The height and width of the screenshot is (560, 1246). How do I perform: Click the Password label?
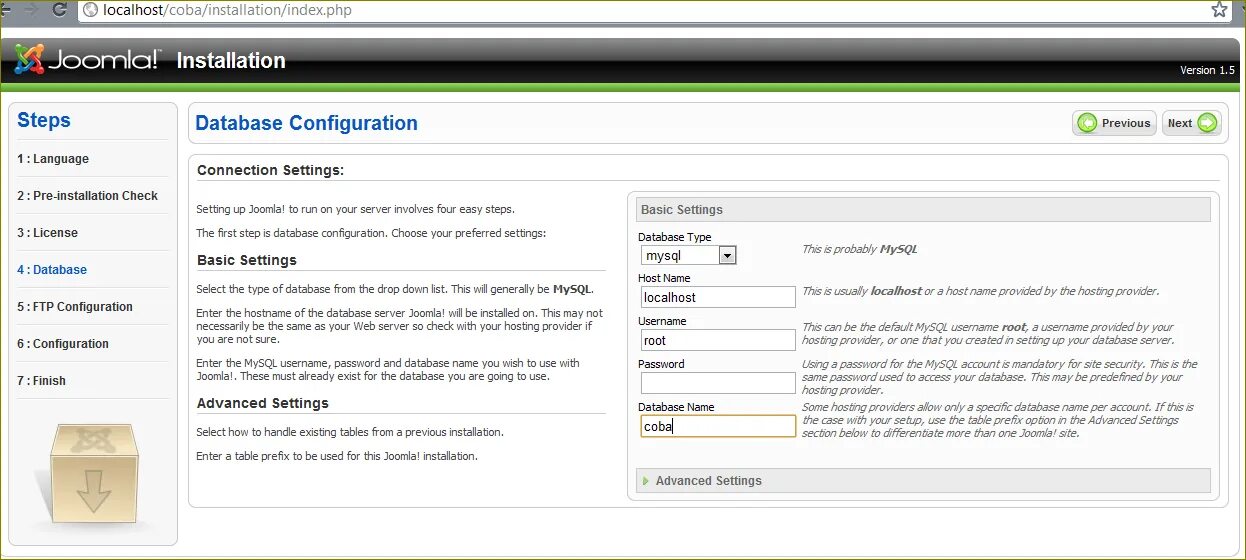point(661,364)
